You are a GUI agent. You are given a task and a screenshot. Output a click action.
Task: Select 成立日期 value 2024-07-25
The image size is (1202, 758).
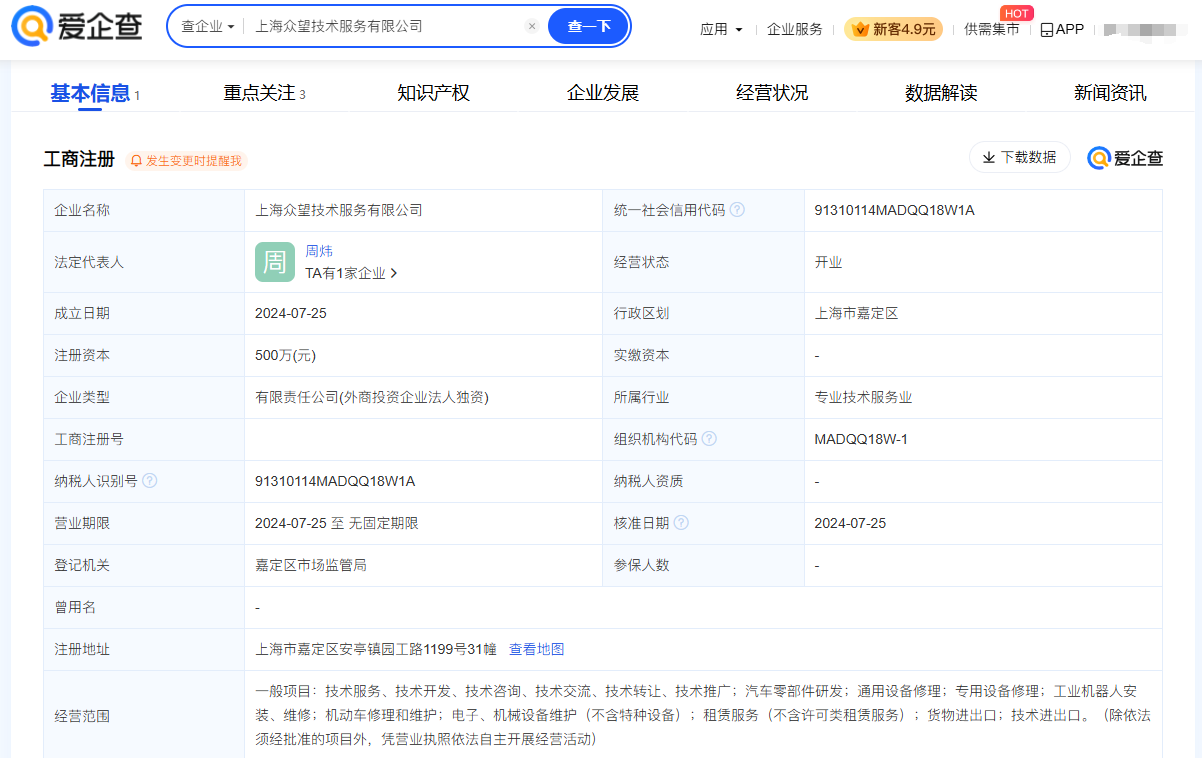coord(291,313)
